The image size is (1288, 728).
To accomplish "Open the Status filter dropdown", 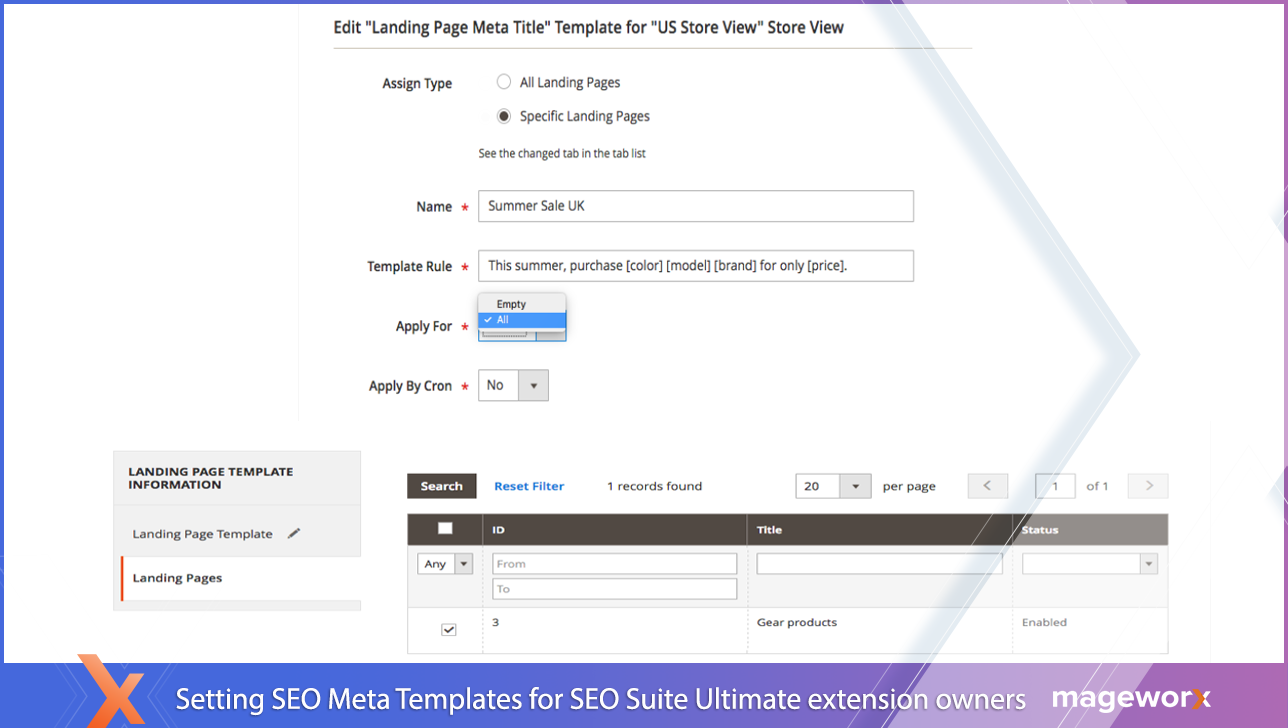I will click(x=1089, y=564).
